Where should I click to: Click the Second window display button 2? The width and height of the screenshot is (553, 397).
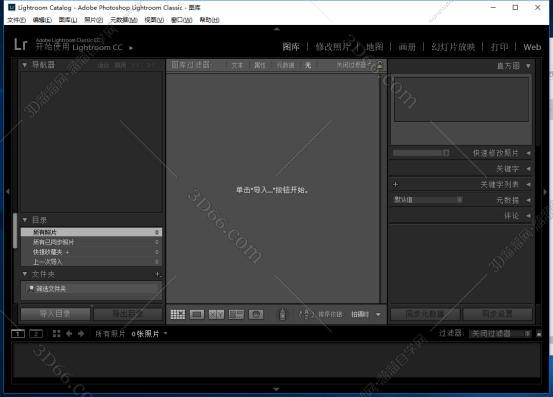(x=36, y=334)
